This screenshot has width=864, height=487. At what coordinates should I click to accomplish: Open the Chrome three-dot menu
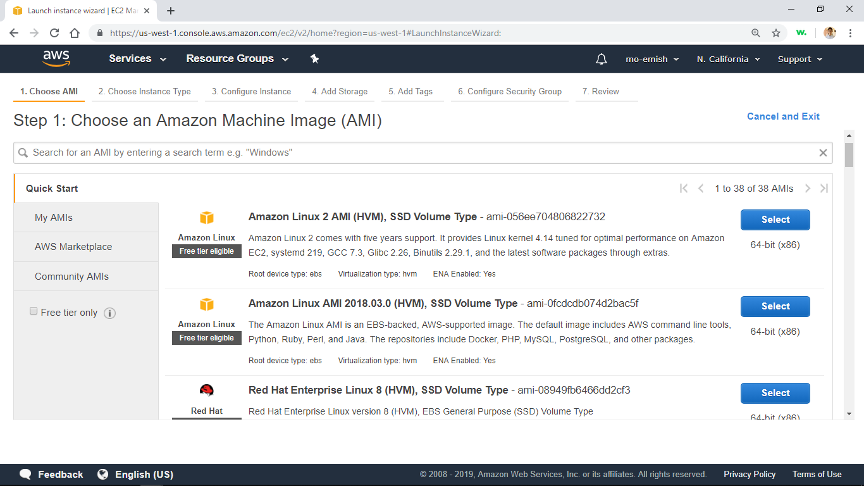850,33
